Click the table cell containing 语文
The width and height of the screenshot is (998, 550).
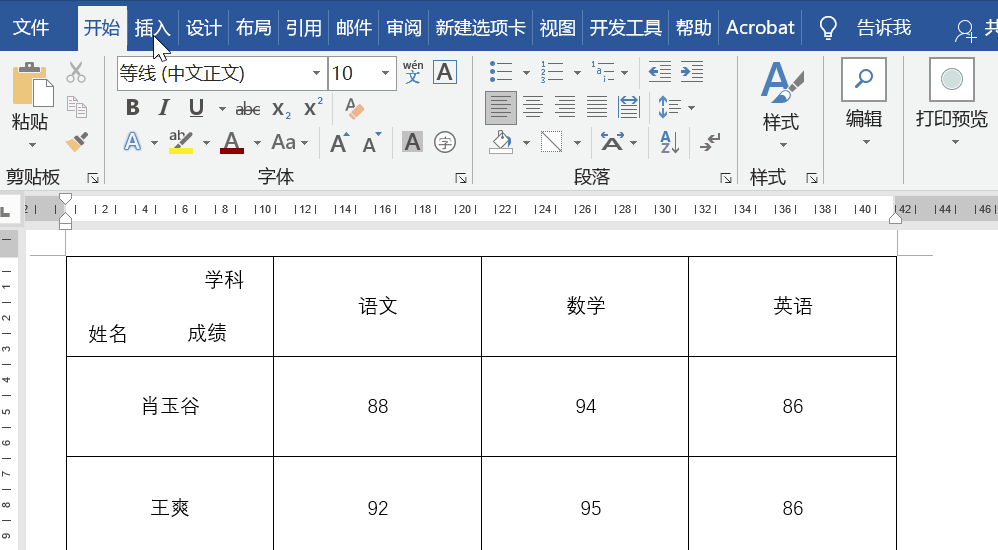[377, 306]
